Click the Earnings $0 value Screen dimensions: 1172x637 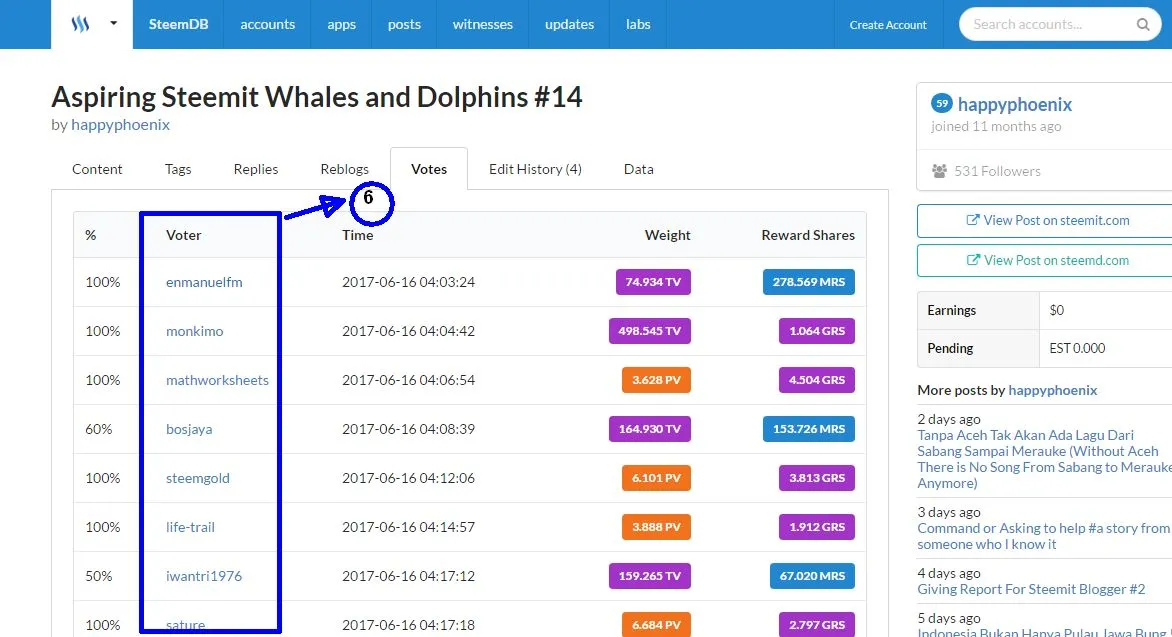click(1056, 310)
